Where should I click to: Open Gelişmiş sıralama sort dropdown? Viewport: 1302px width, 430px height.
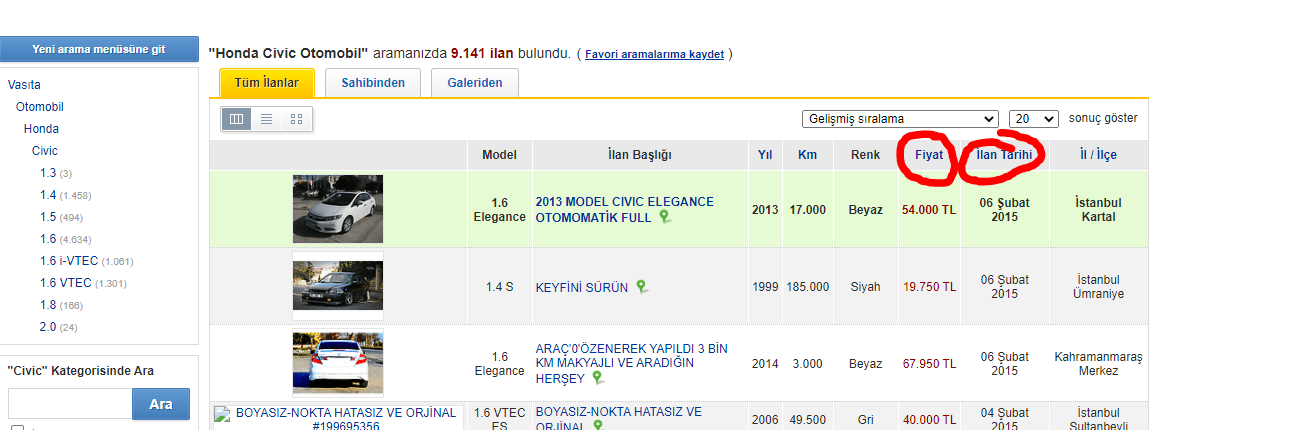click(900, 119)
